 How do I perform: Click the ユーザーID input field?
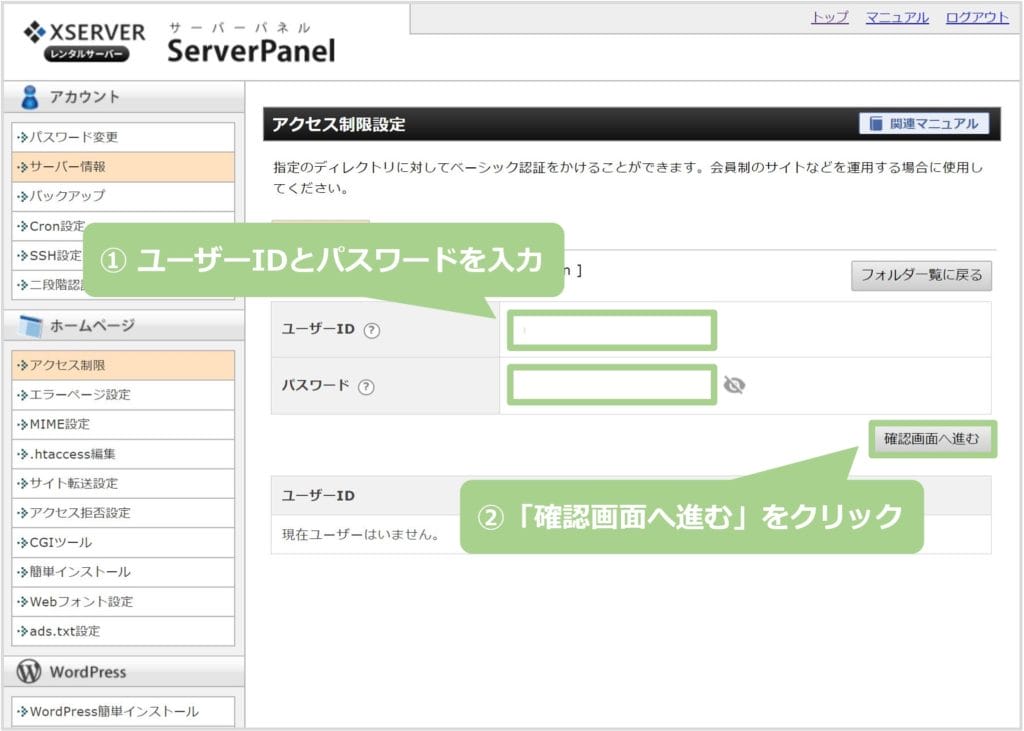coord(612,331)
